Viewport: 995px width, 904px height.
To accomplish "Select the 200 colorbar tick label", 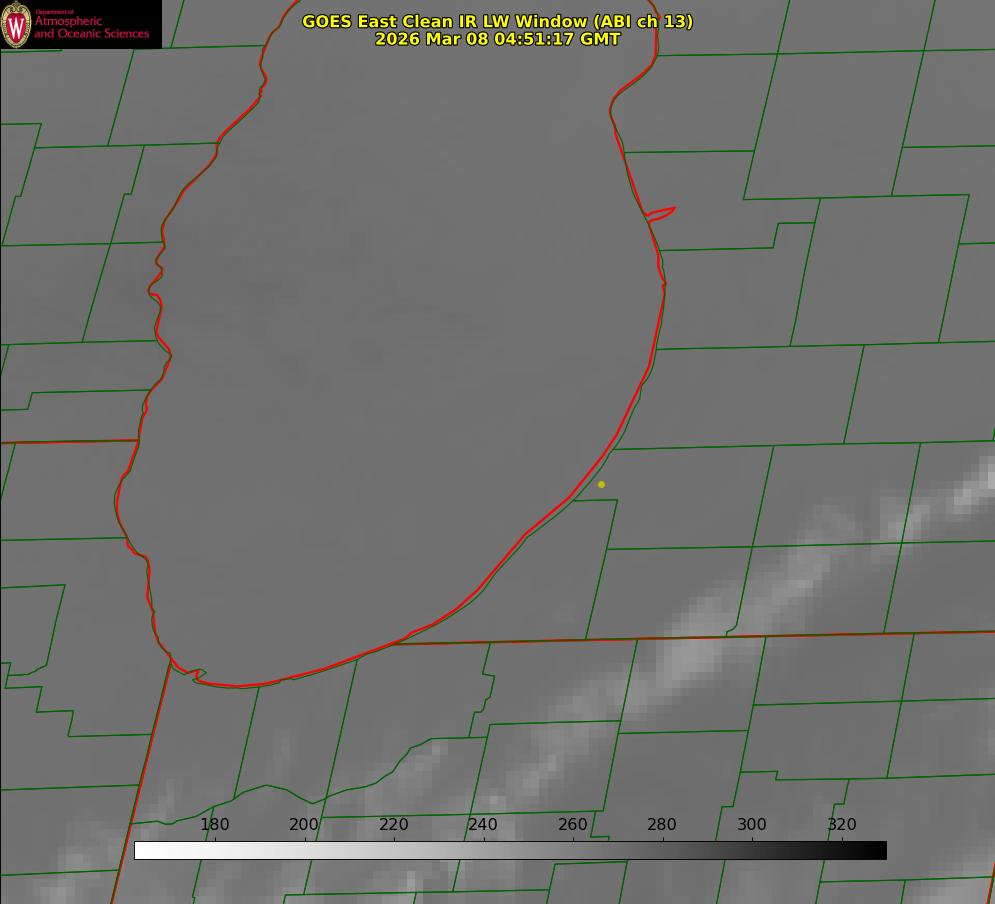I will [304, 824].
